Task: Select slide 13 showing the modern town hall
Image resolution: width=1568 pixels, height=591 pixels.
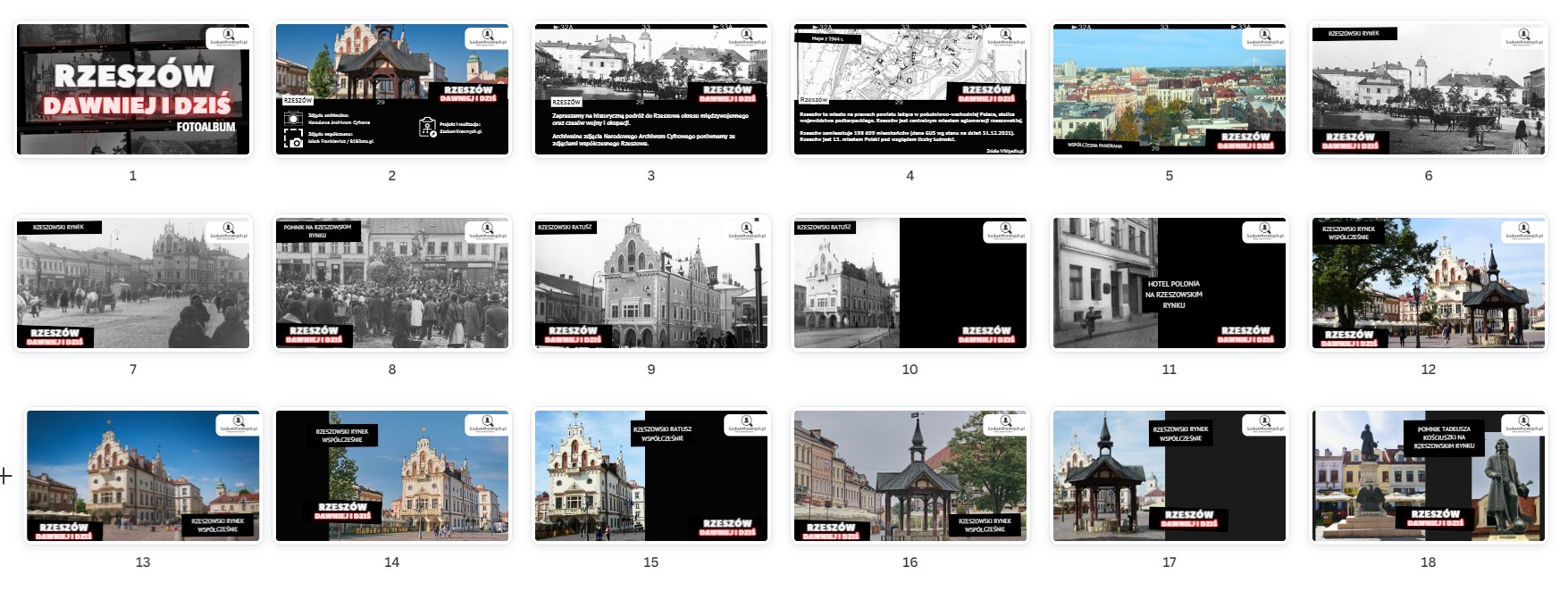Action: (143, 476)
